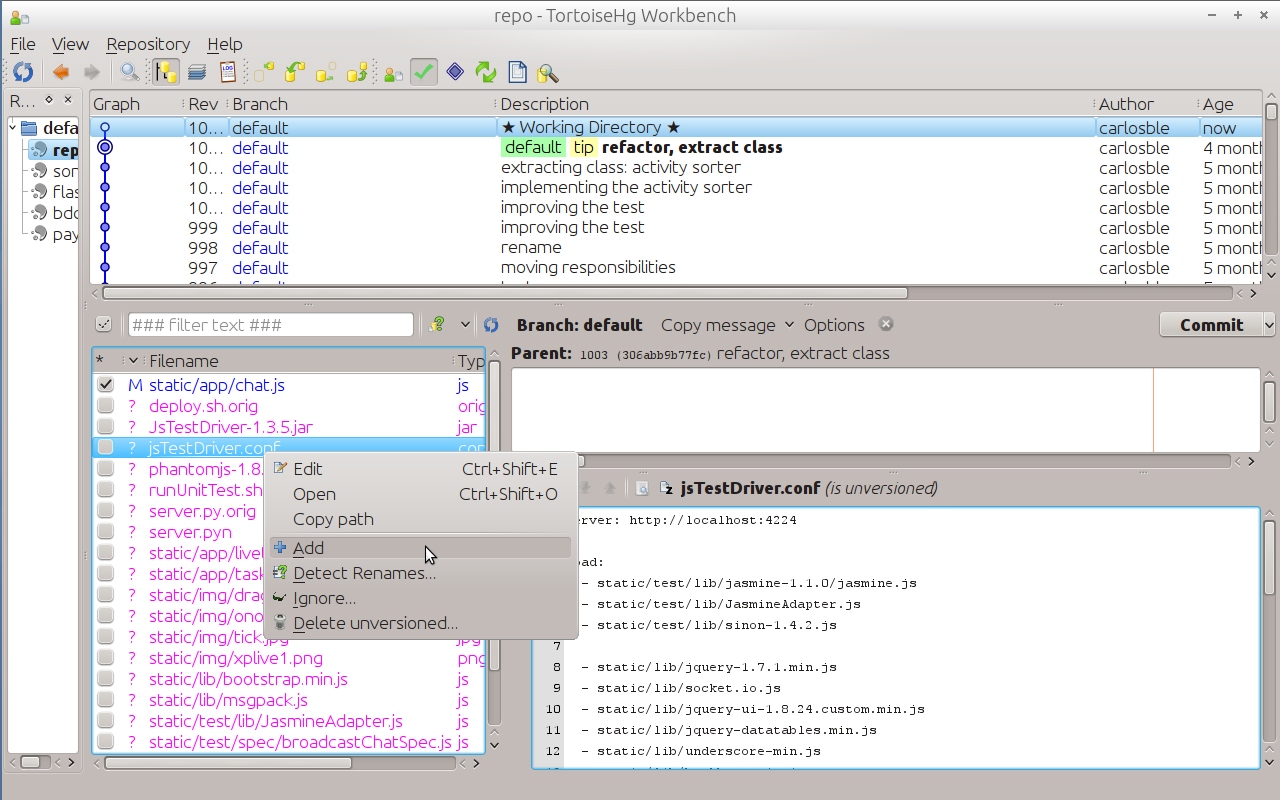Show the LOG clipboard icon
Viewport: 1280px width, 800px height.
pos(228,72)
